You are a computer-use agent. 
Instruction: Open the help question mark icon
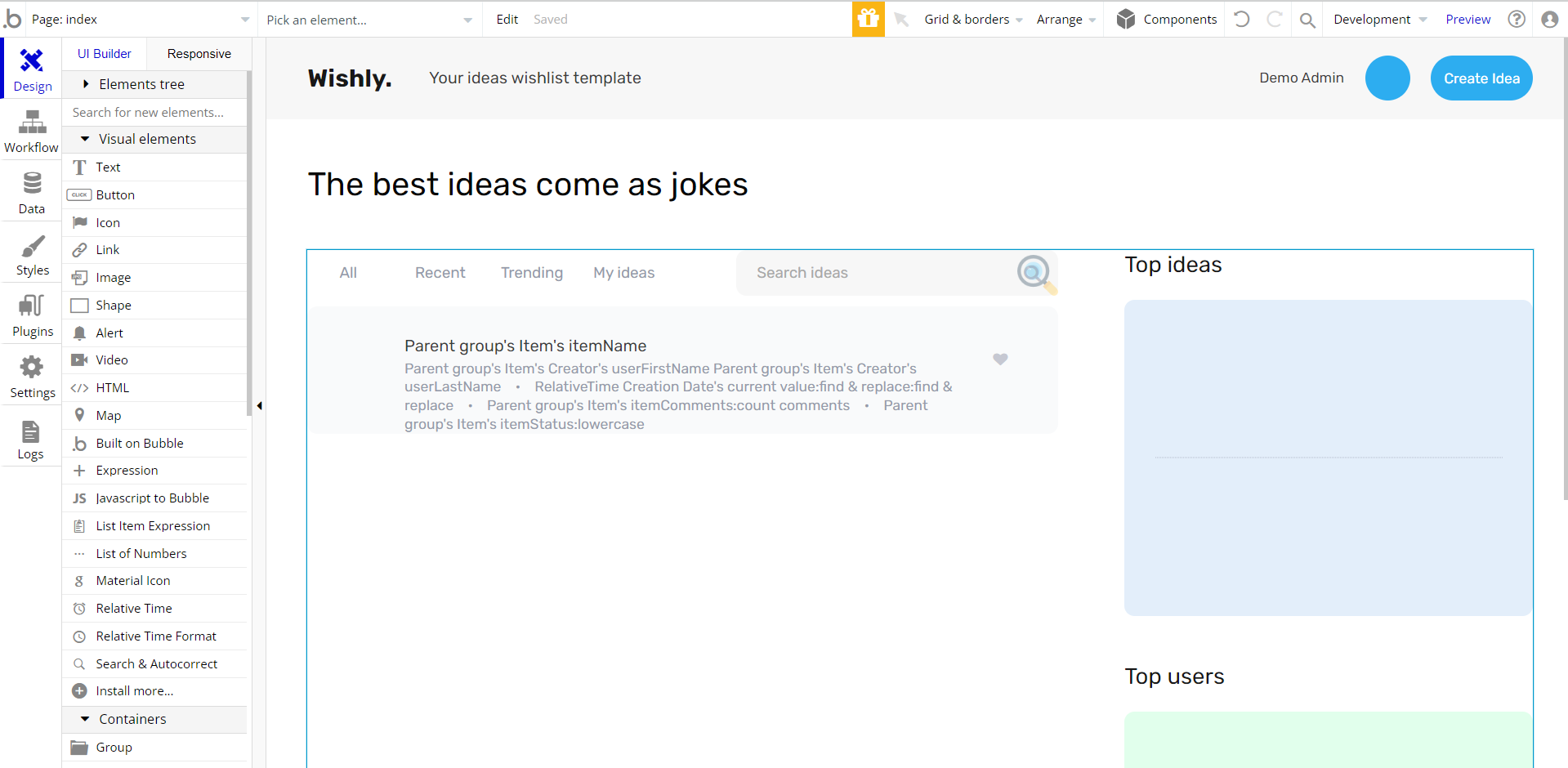pos(1517,19)
